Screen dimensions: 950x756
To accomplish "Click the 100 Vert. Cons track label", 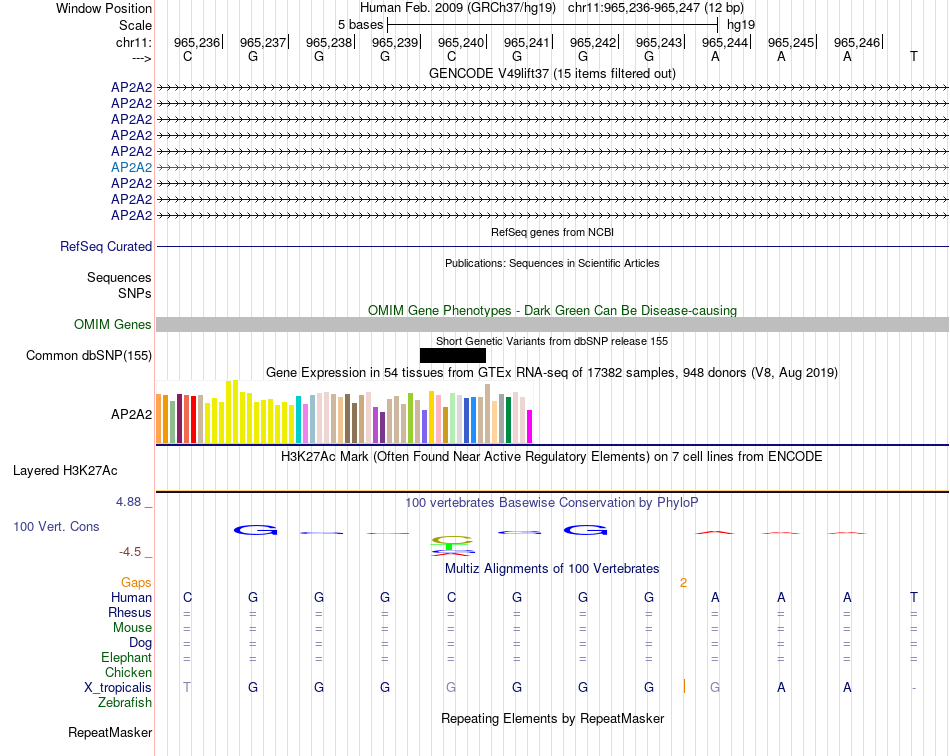I will point(56,526).
